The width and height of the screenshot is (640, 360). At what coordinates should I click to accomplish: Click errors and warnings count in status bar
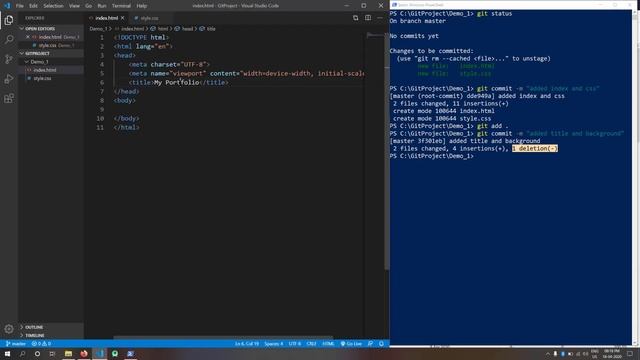tap(41, 344)
